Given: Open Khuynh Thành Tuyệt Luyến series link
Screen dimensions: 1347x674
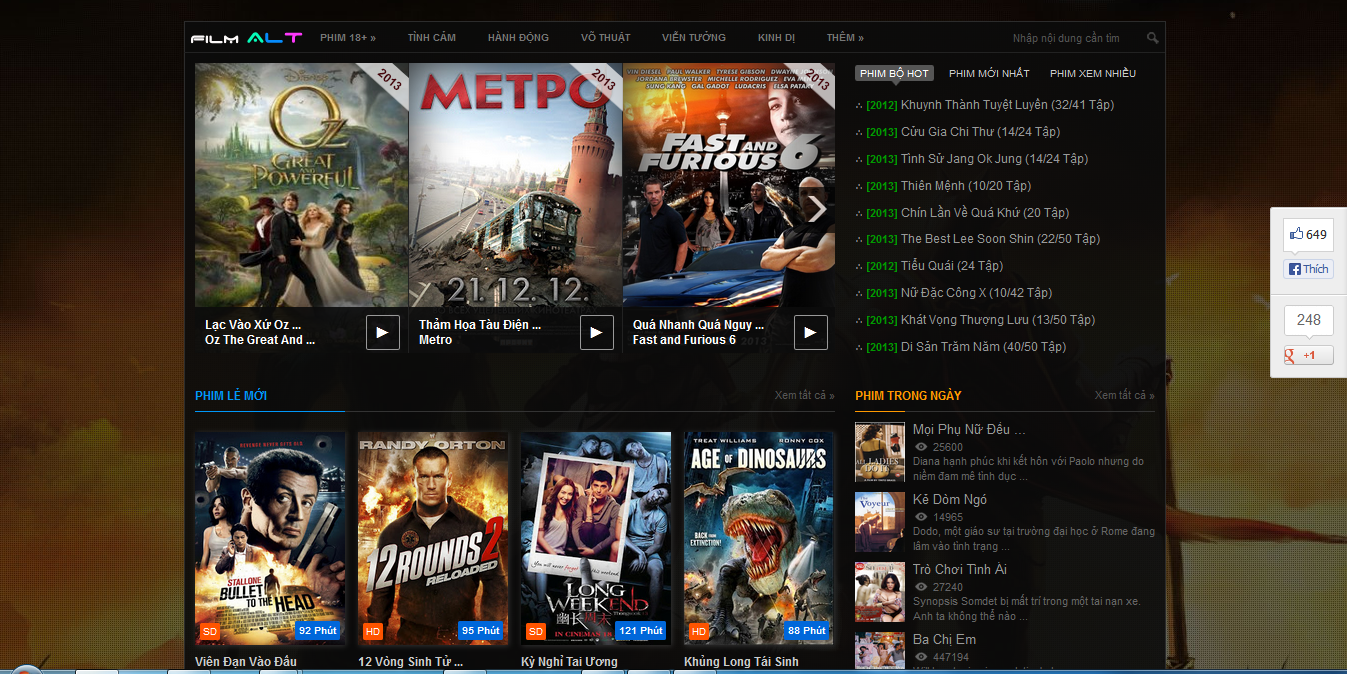Looking at the screenshot, I should 1007,104.
